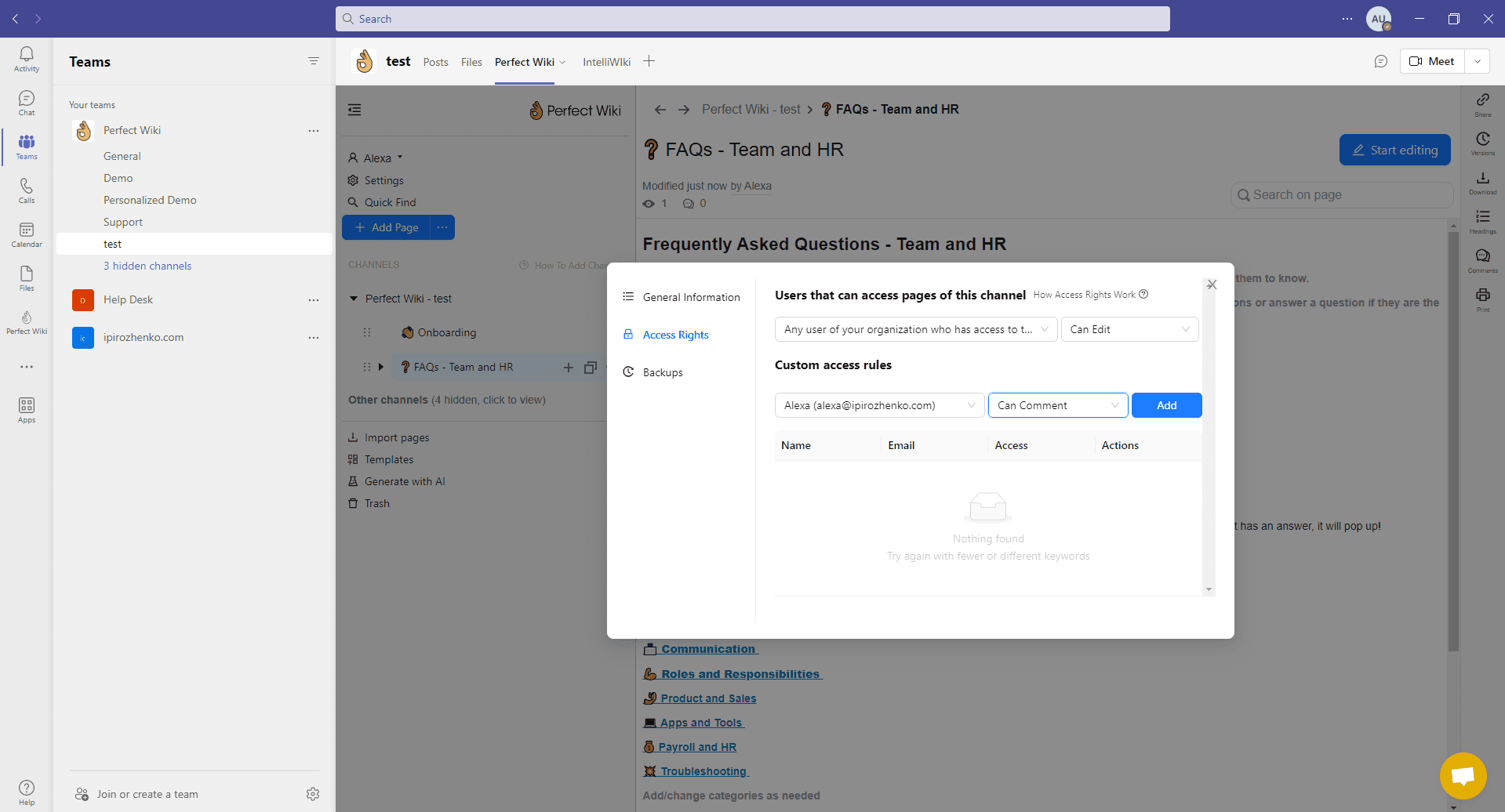
Task: Open more options for ipirozhenko.com team
Action: (x=314, y=338)
